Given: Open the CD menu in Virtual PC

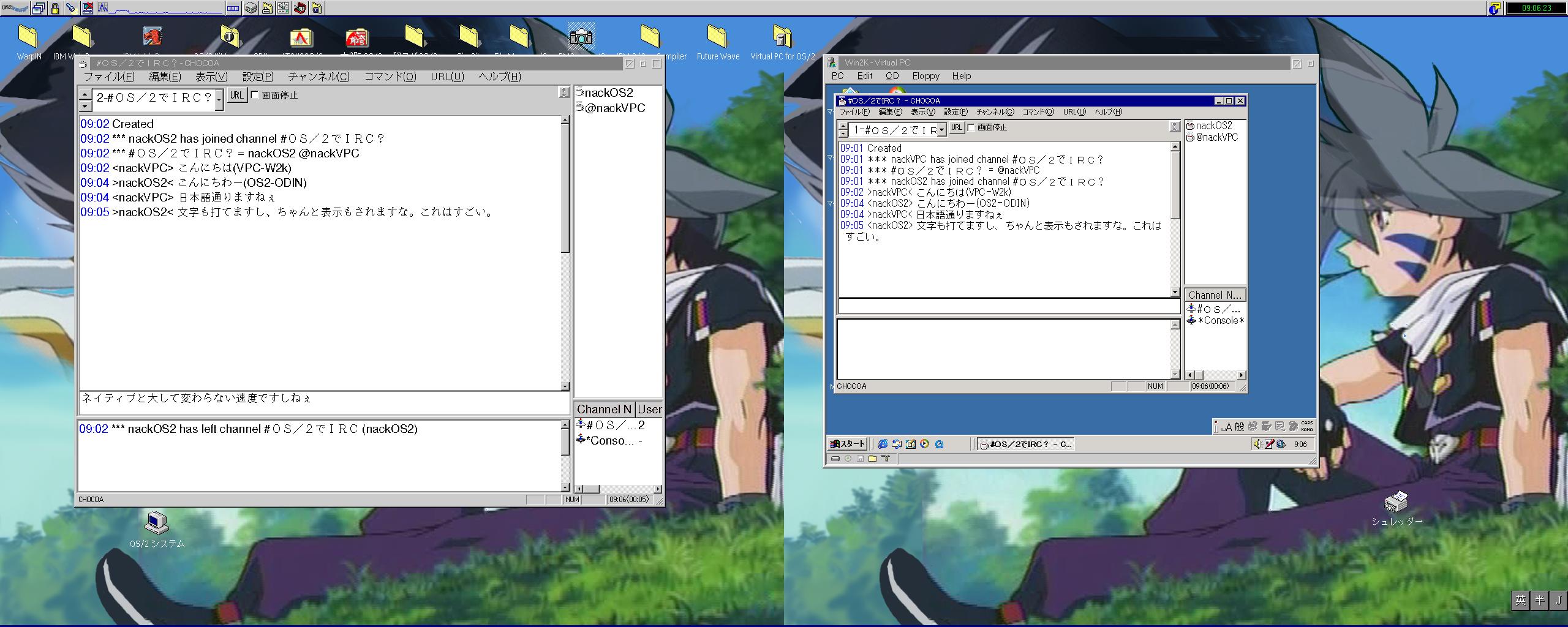Looking at the screenshot, I should click(892, 76).
